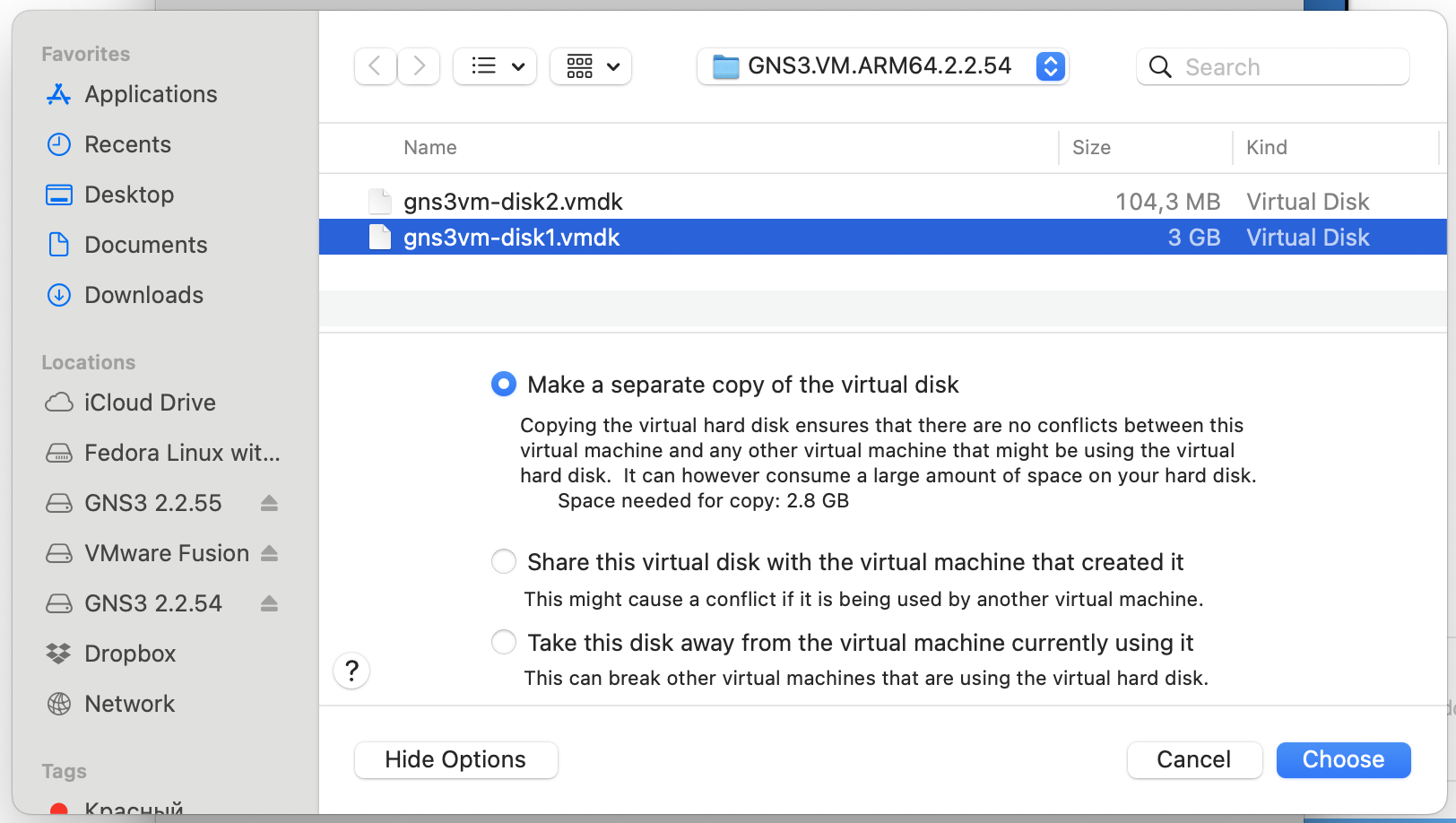This screenshot has width=1456, height=823.
Task: Select Share this virtual disk option
Action: tap(504, 562)
